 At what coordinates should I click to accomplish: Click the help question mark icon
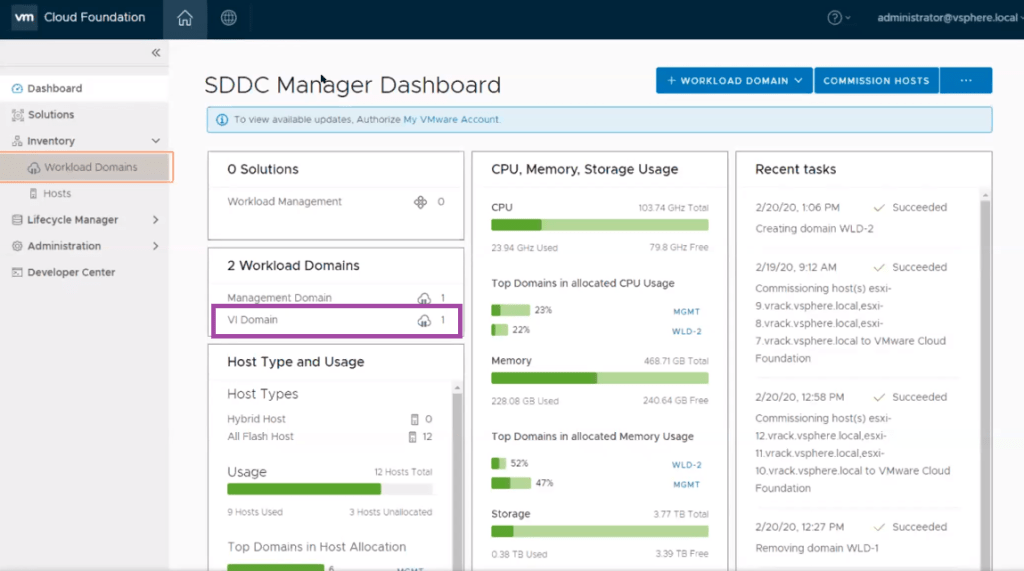pos(835,18)
